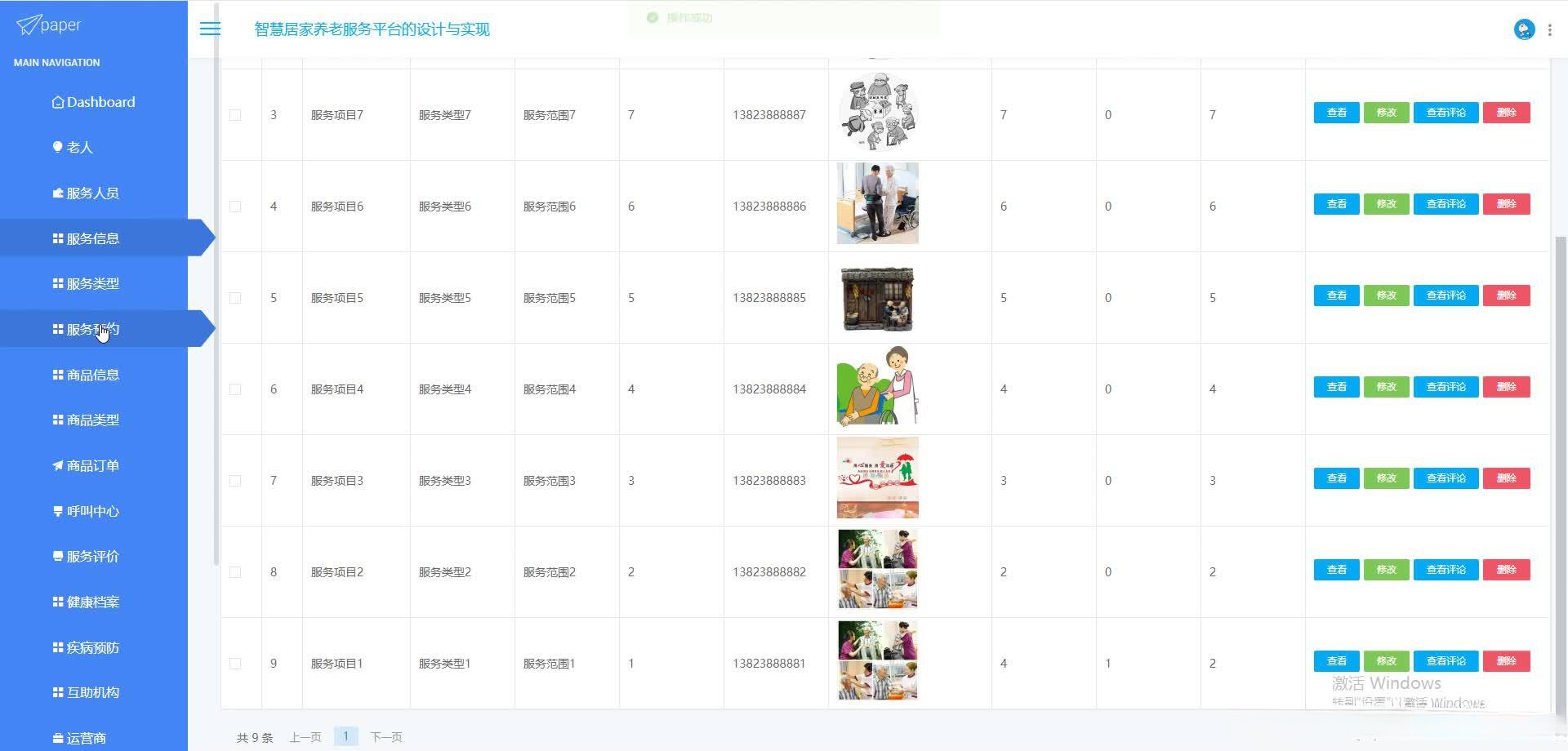The image size is (1568, 751).
Task: Open the 服务项目4 wheelchair cartoon thumbnail
Action: [877, 385]
